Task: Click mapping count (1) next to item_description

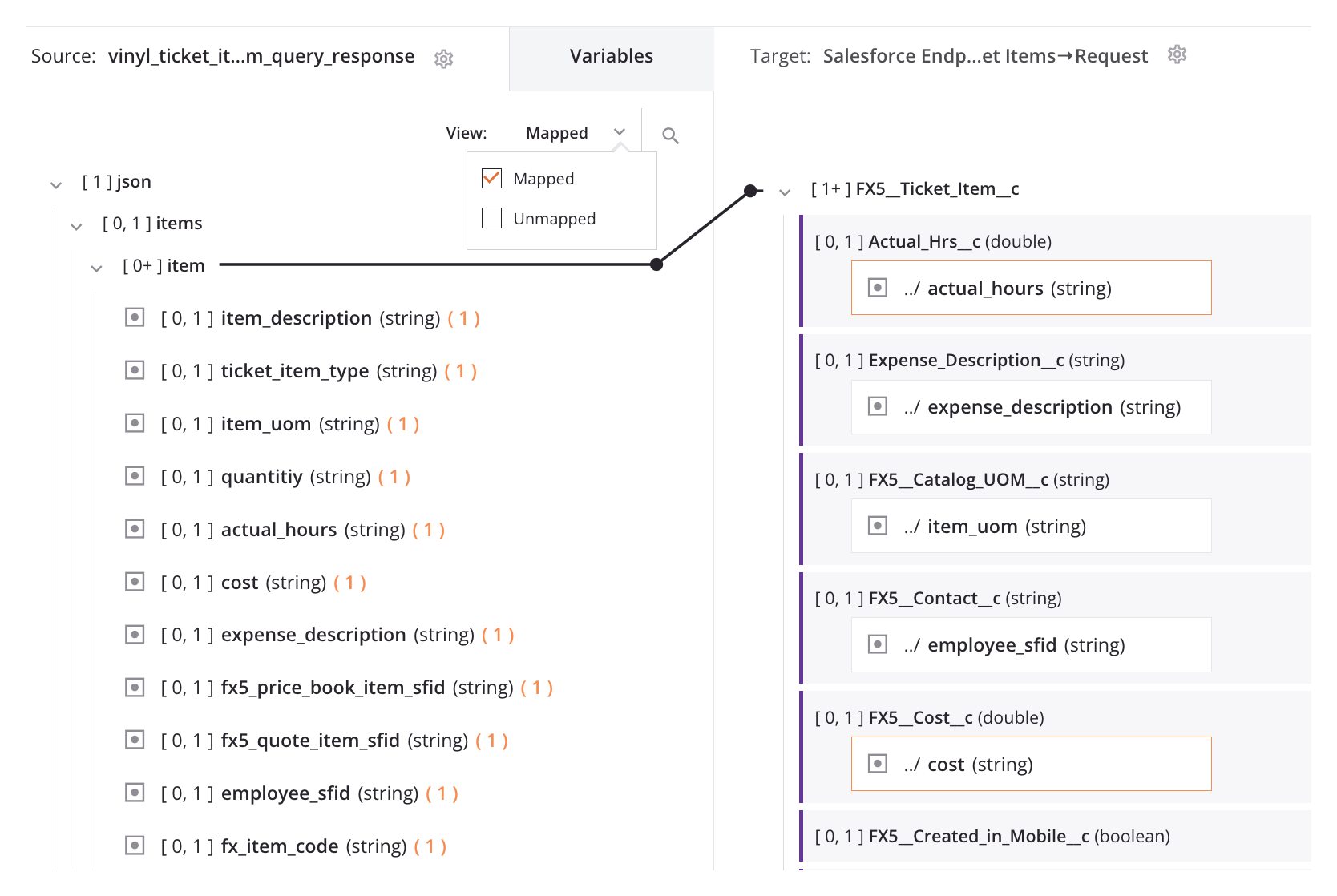Action: [x=464, y=318]
